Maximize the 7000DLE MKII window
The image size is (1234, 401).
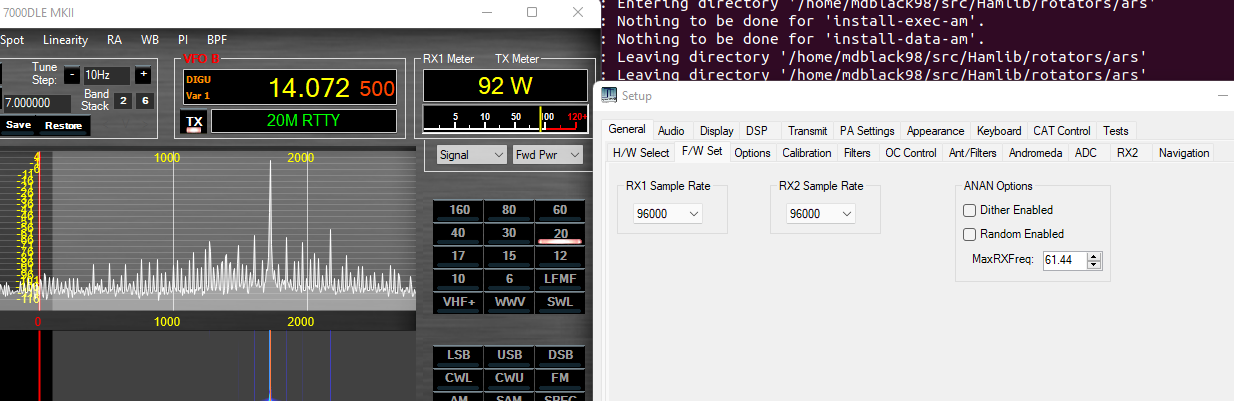[532, 12]
